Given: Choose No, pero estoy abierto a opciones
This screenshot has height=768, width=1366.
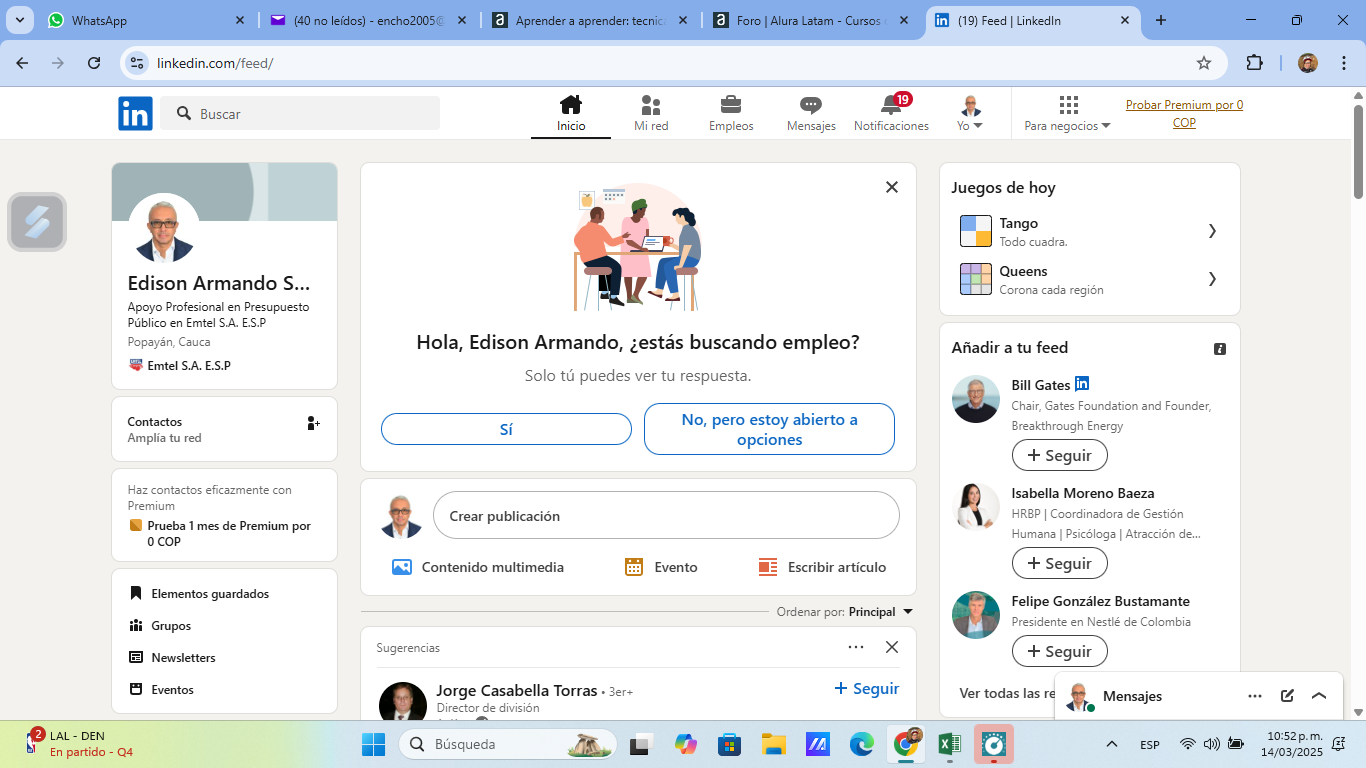Looking at the screenshot, I should click(769, 429).
